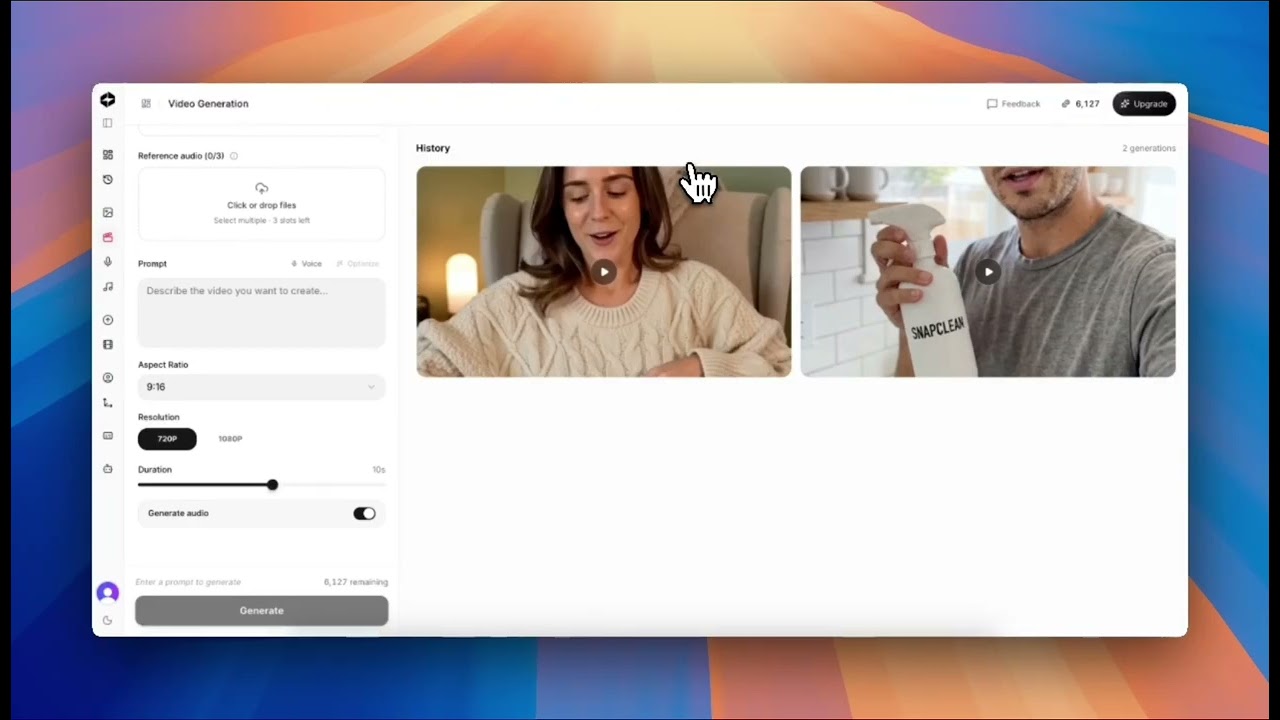Click the Upgrade button
Screen dimensions: 1280x720
1144,103
